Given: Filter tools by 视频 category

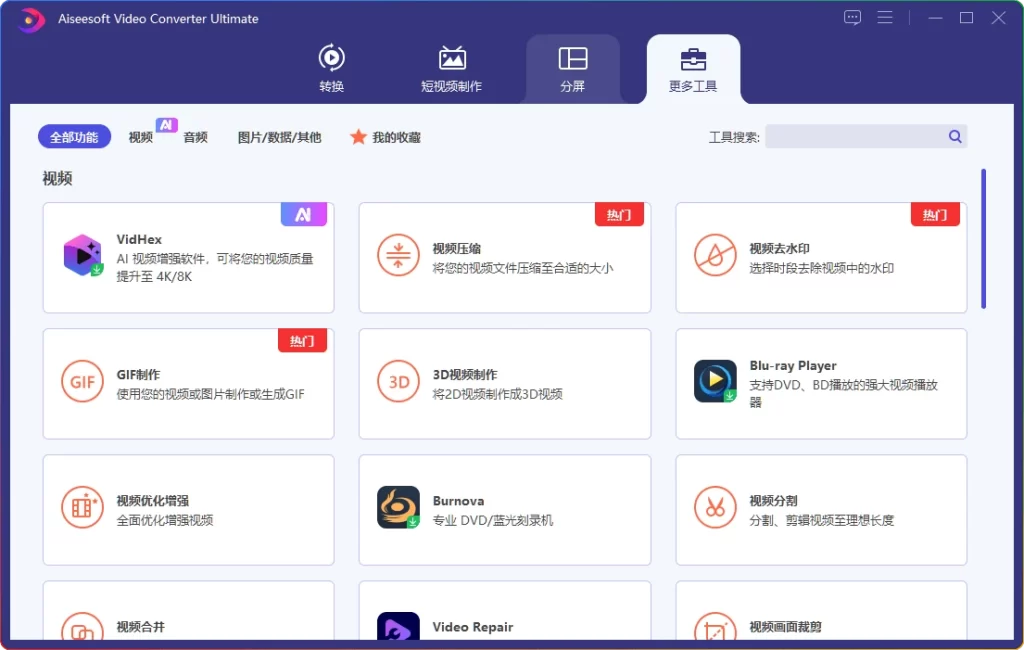Looking at the screenshot, I should 140,137.
